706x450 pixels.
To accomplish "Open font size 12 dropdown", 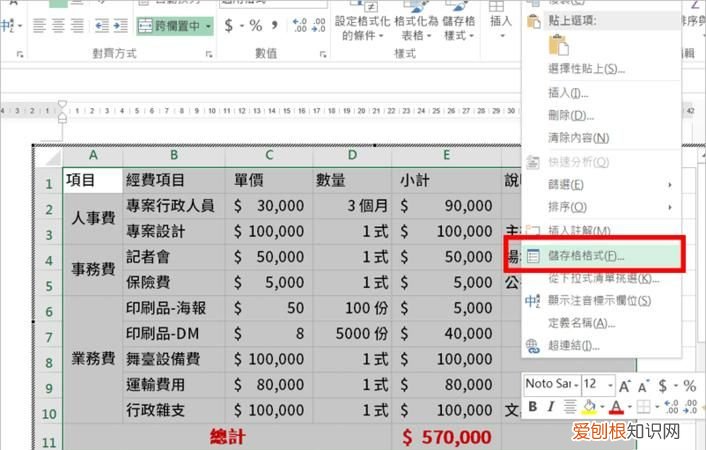I will pyautogui.click(x=610, y=386).
